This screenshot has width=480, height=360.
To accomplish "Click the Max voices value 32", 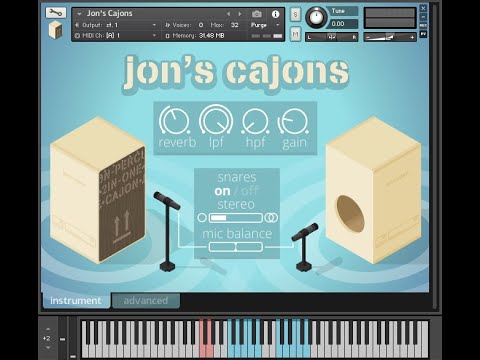I will (235, 25).
